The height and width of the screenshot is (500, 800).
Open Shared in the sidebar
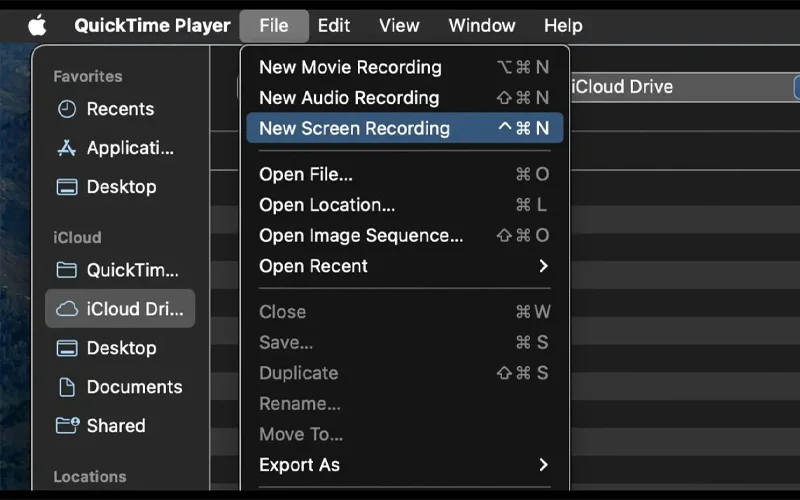pos(116,426)
